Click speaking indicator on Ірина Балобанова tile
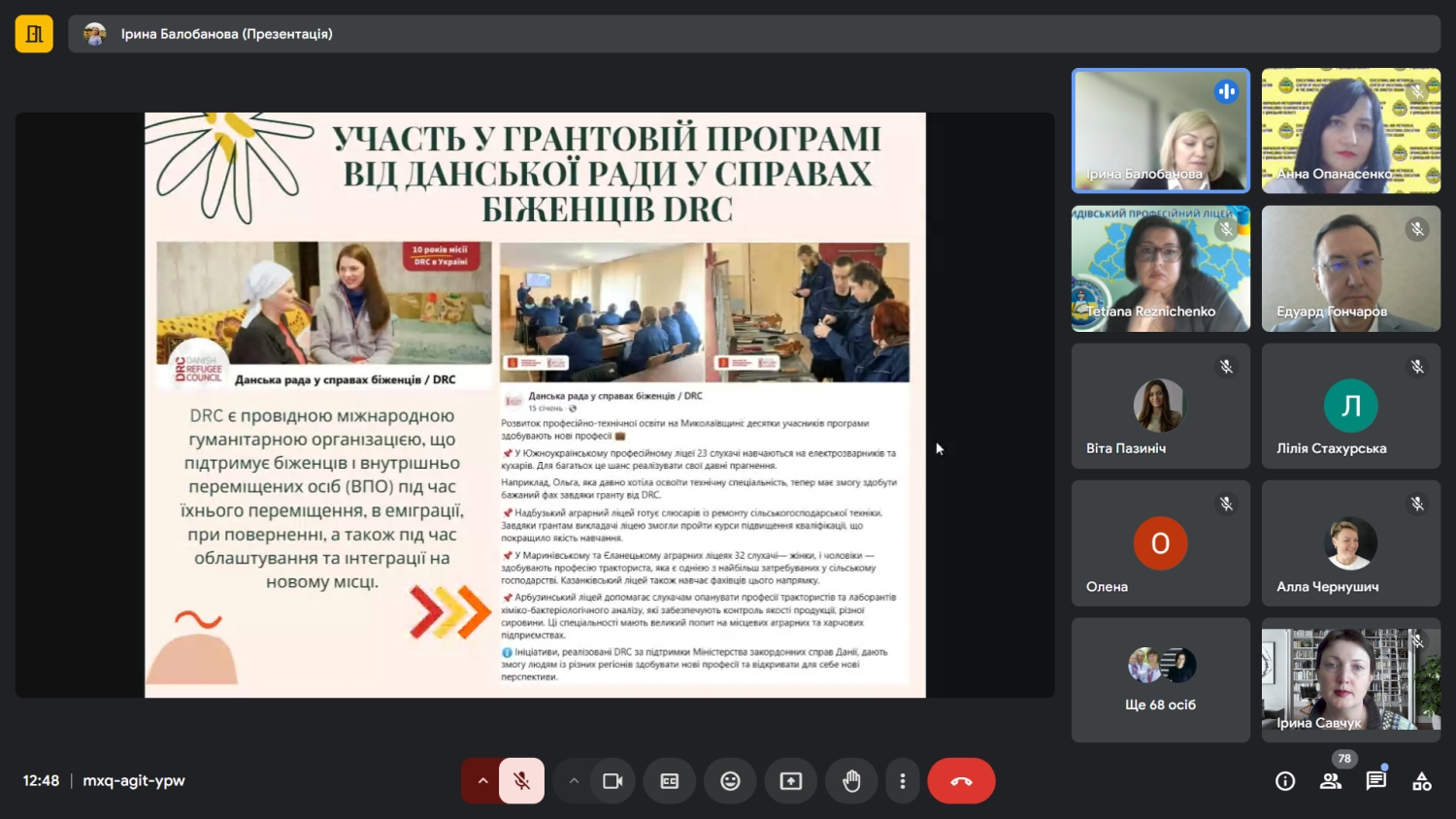Image resolution: width=1456 pixels, height=819 pixels. [x=1227, y=91]
